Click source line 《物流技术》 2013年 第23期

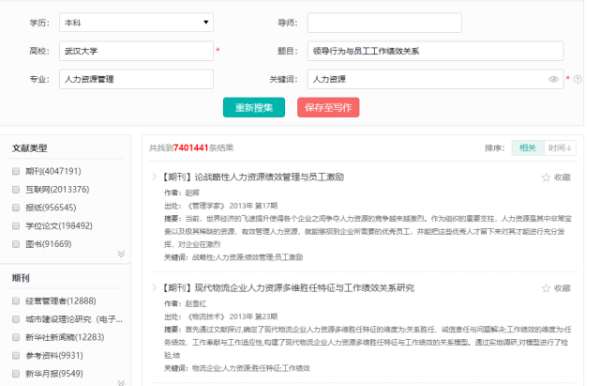click(x=221, y=316)
